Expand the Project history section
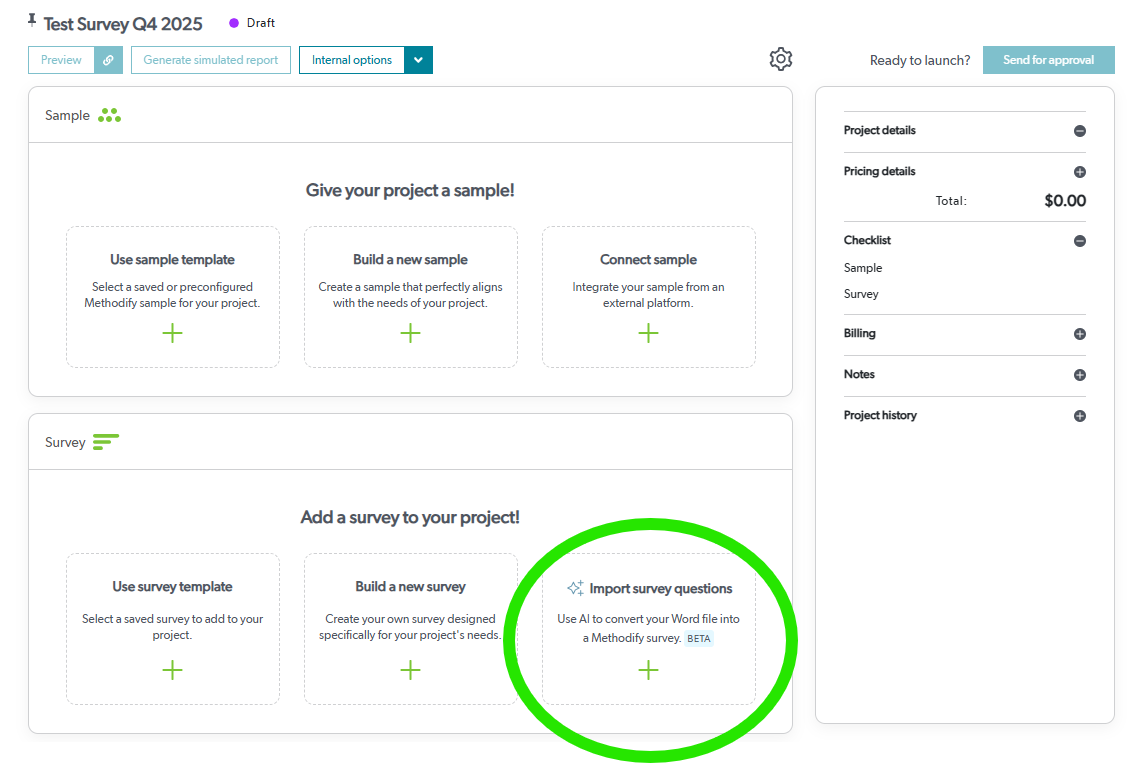 coord(1080,416)
